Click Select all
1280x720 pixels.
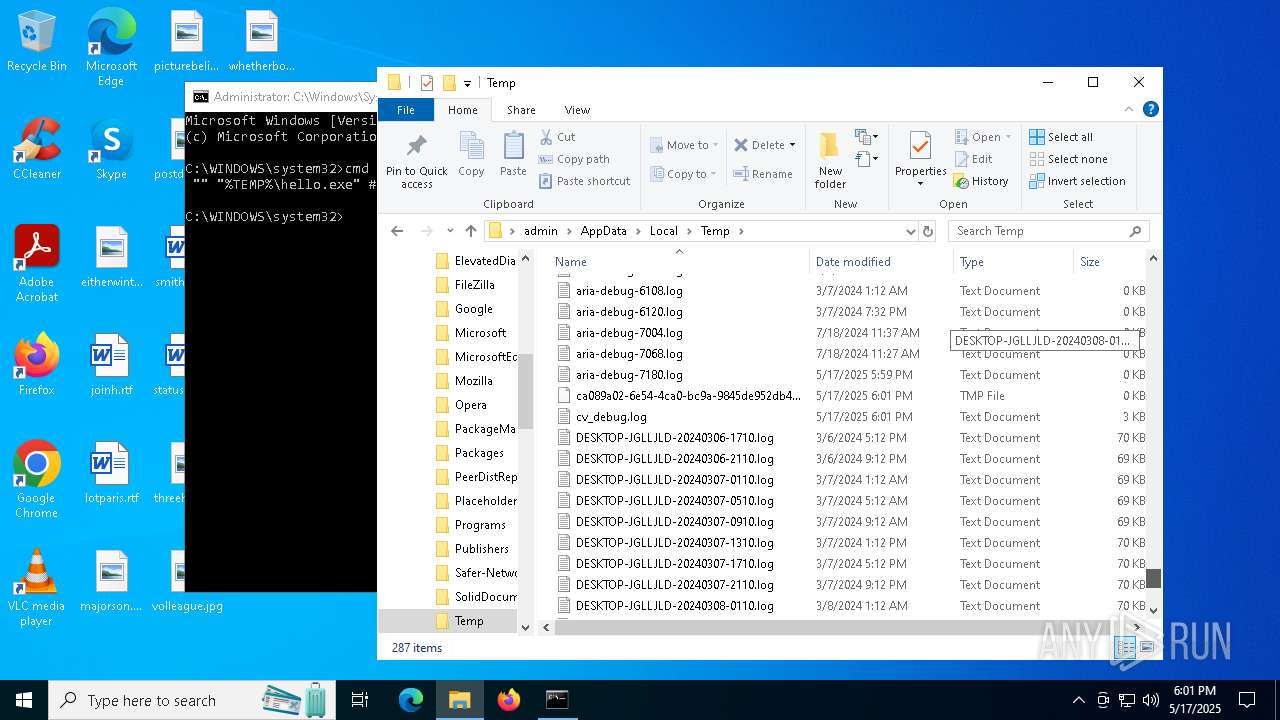coord(1061,137)
